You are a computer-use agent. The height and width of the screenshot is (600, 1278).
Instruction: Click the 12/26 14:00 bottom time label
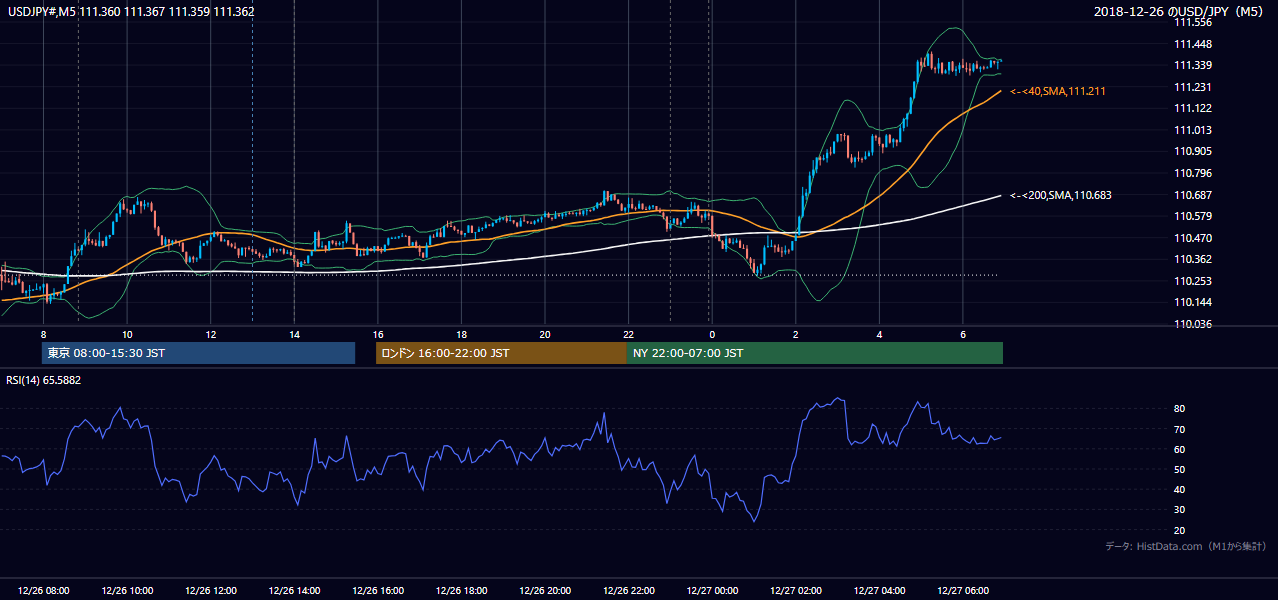click(294, 591)
